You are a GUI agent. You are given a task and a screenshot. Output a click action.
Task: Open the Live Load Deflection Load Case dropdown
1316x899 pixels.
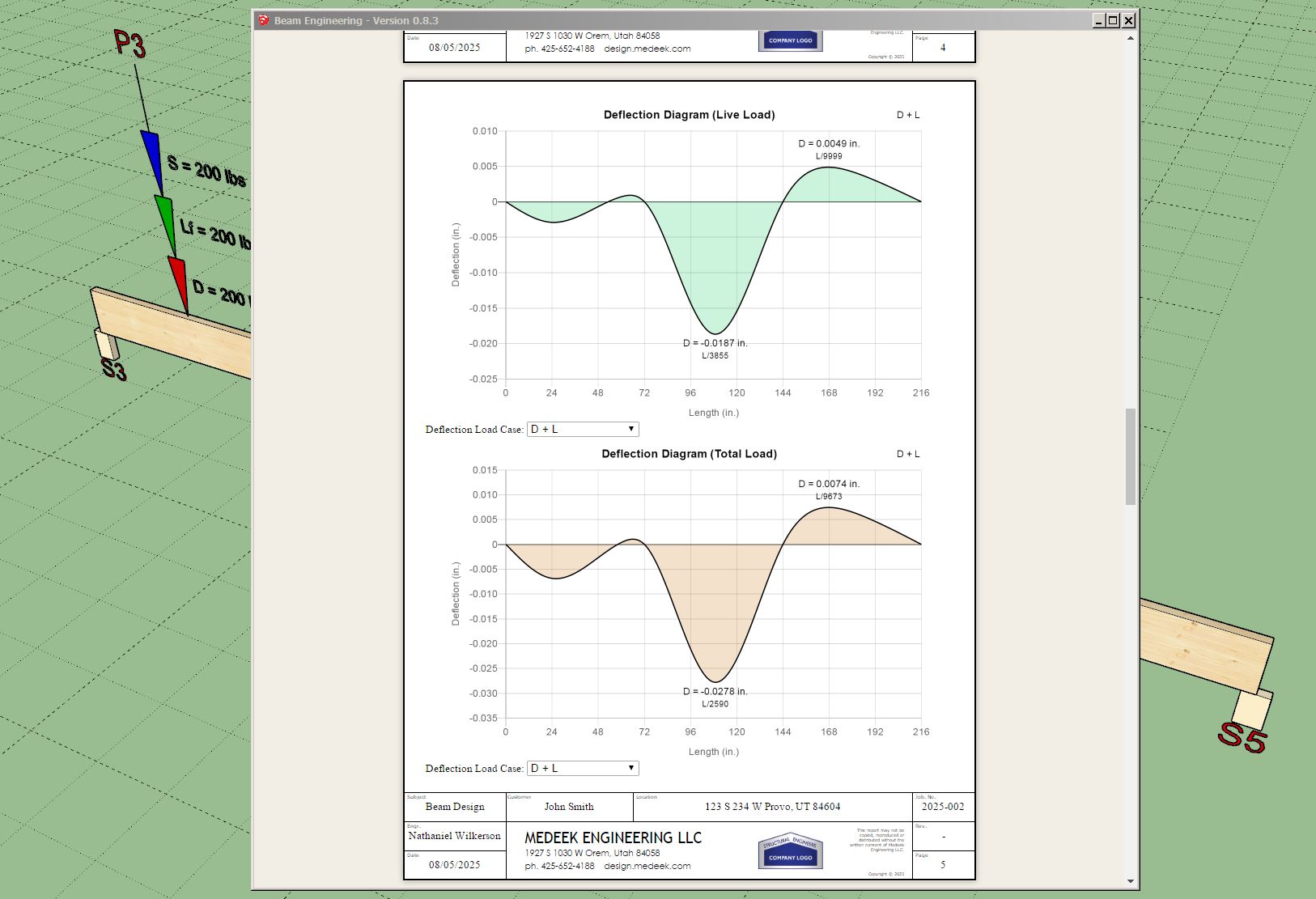pyautogui.click(x=582, y=429)
